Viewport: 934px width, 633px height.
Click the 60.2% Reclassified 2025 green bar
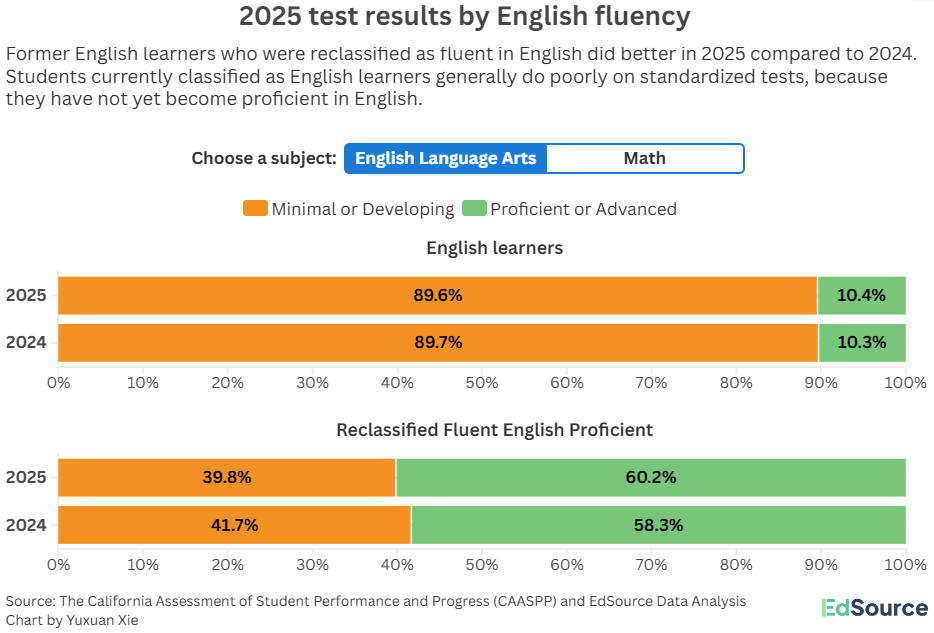pyautogui.click(x=651, y=478)
